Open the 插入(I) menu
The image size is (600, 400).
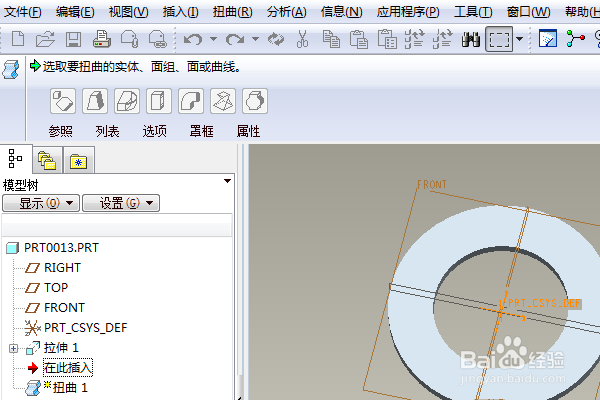point(181,12)
